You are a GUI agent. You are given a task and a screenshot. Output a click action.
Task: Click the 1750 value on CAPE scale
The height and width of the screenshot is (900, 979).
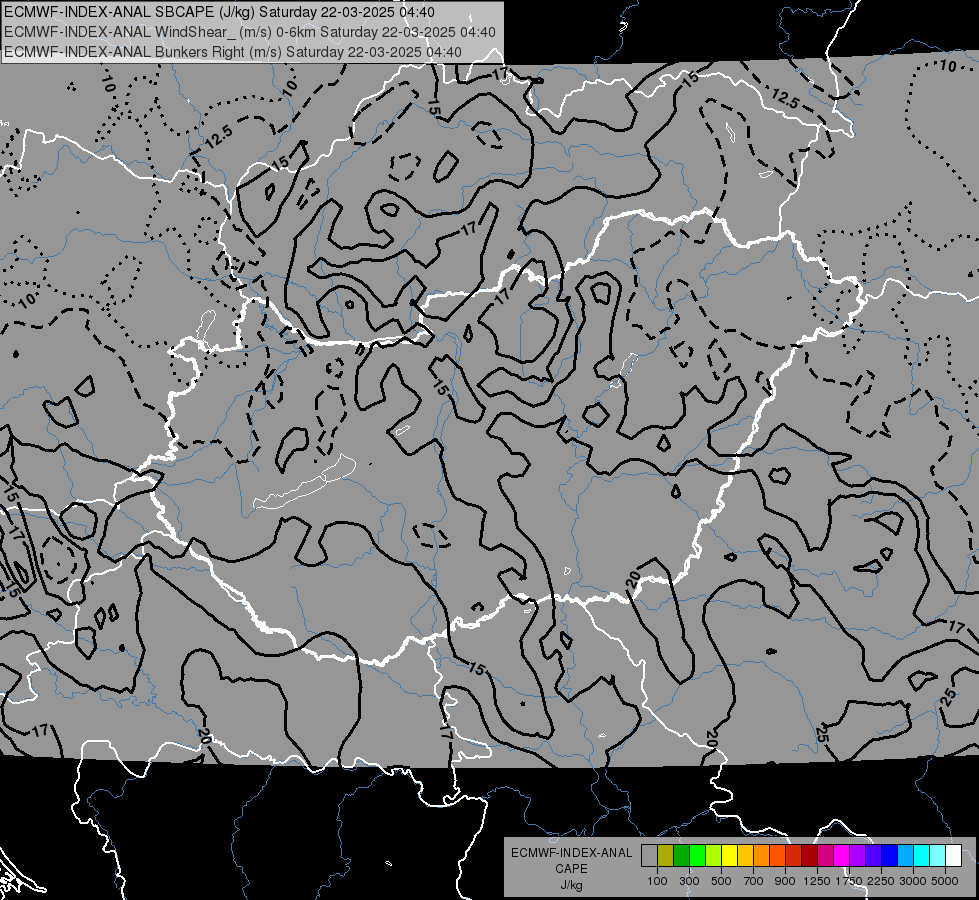point(849,881)
